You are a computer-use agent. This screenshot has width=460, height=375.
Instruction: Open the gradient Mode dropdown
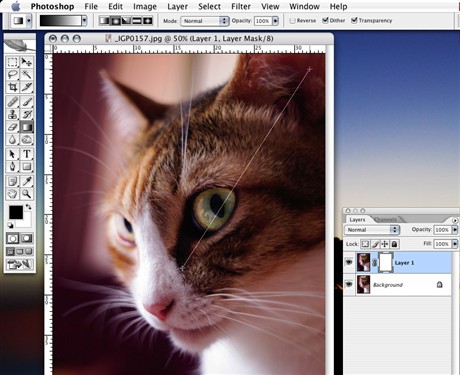205,21
